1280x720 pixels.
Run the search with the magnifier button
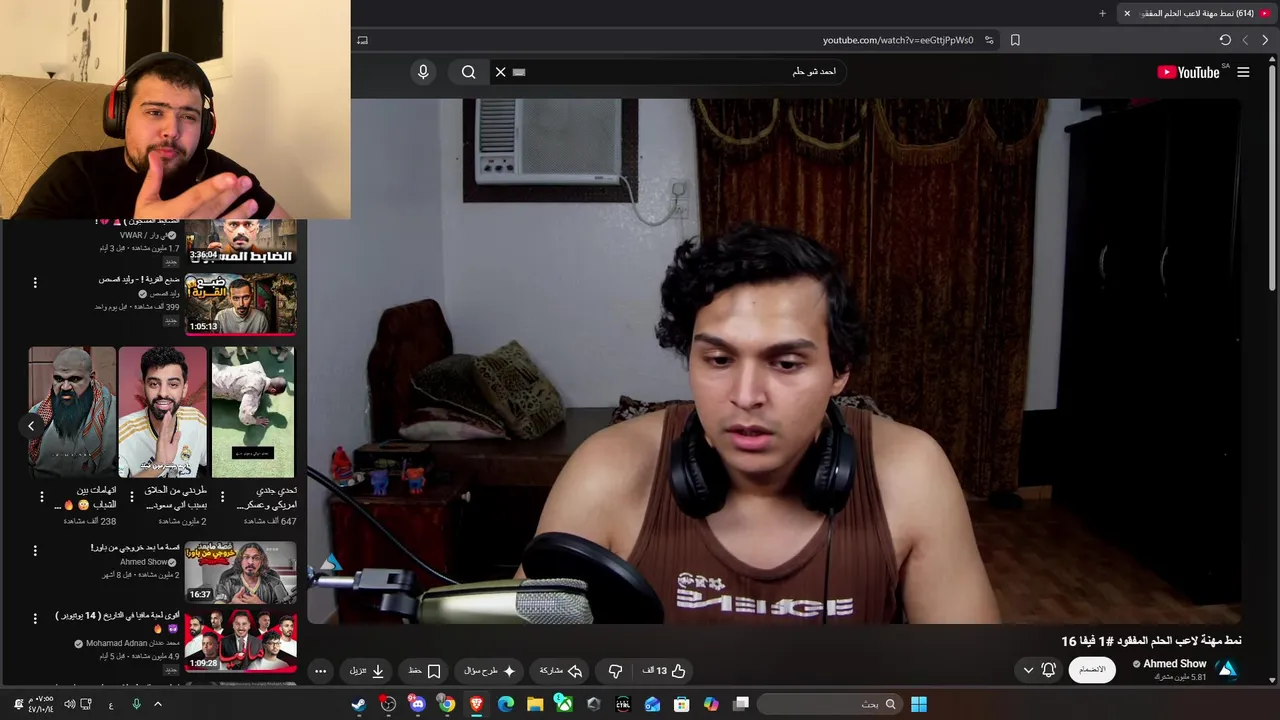468,72
